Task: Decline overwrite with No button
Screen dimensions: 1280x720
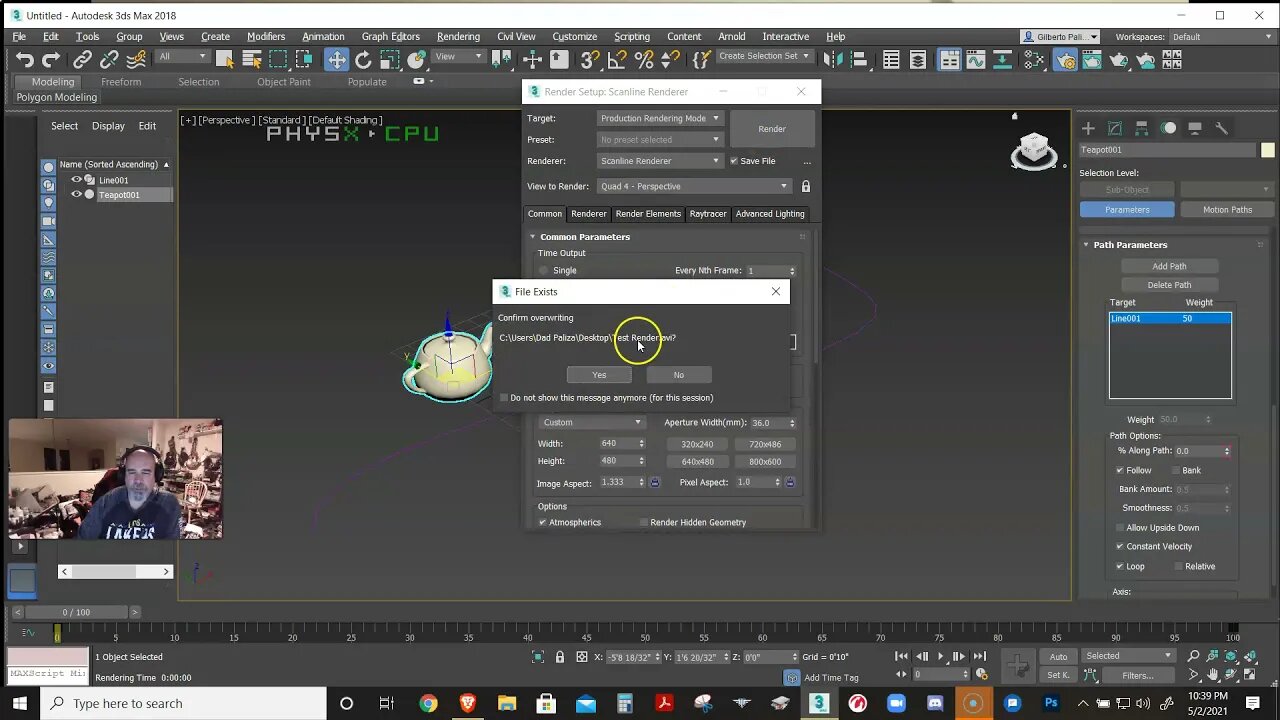Action: [679, 375]
